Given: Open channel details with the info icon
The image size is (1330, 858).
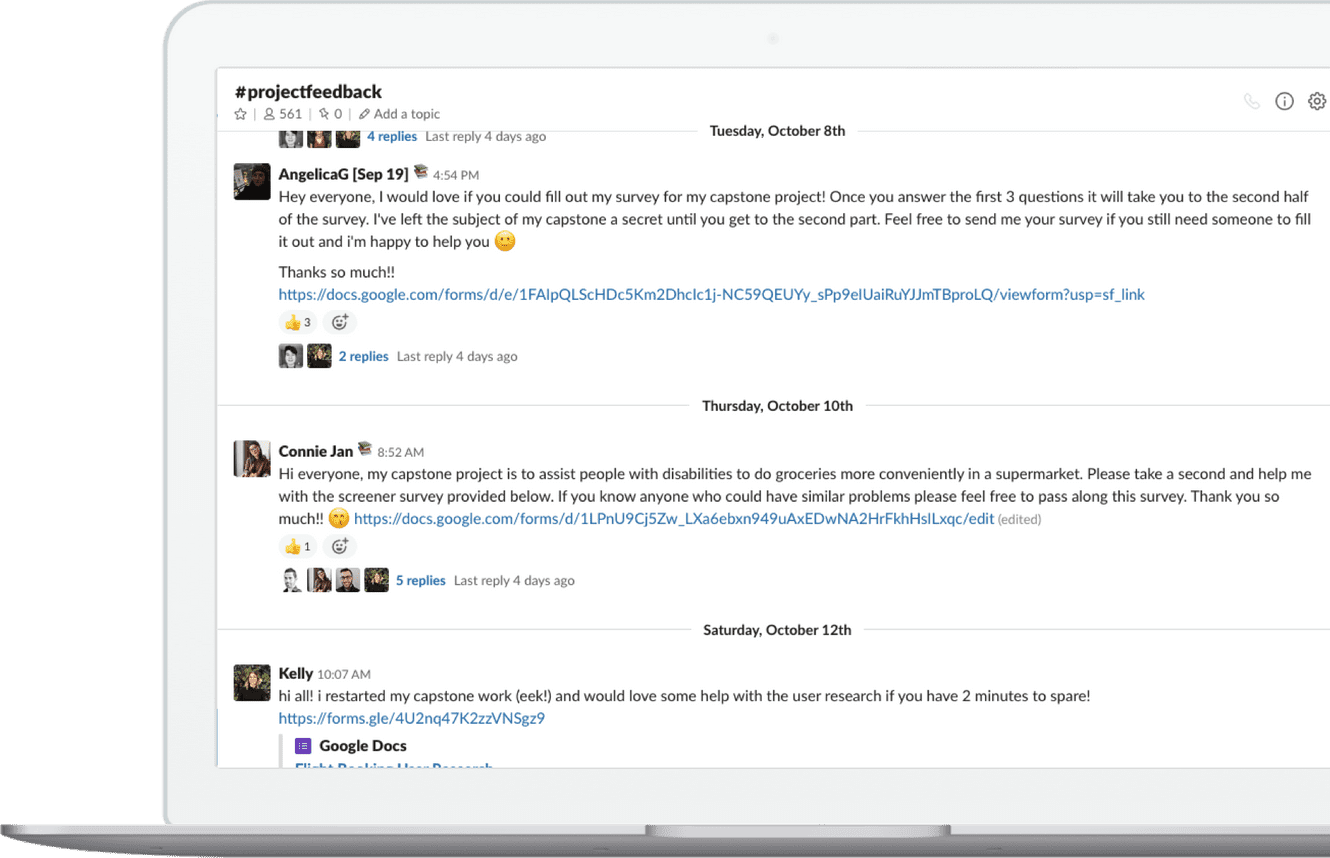Looking at the screenshot, I should (1284, 100).
